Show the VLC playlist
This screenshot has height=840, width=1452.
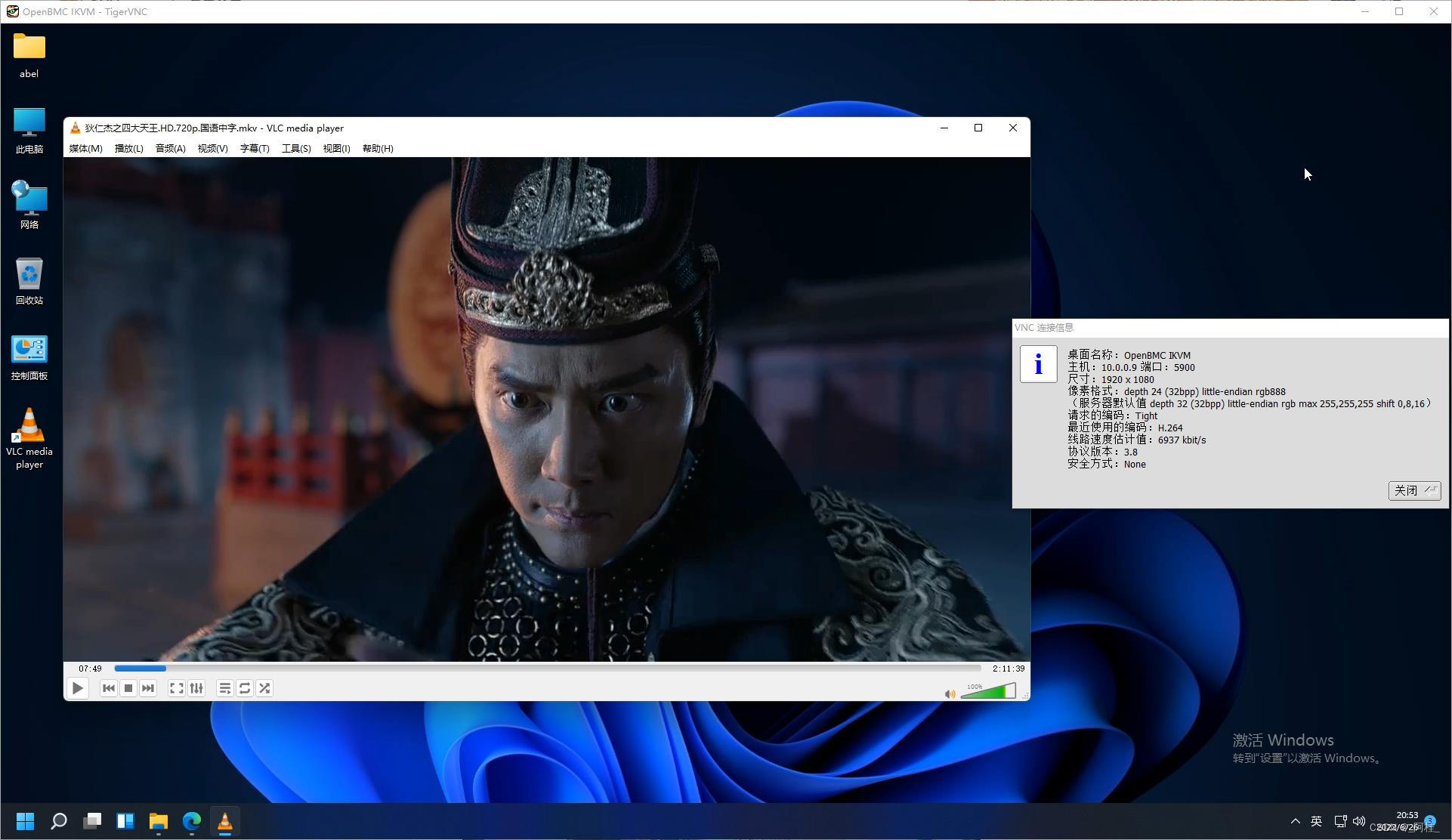point(224,688)
